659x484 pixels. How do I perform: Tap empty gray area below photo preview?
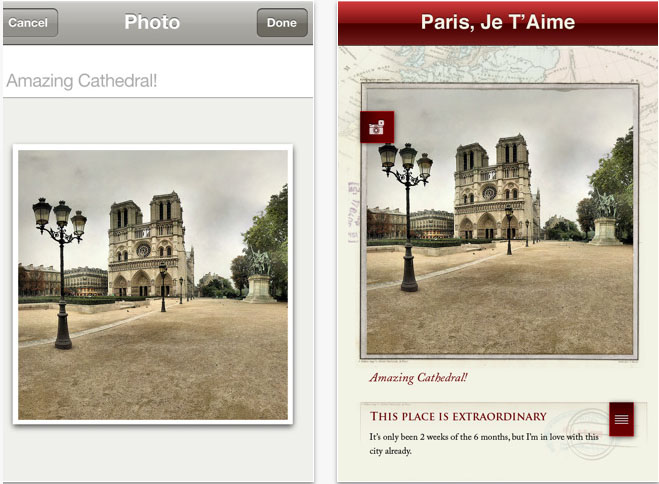point(158,454)
